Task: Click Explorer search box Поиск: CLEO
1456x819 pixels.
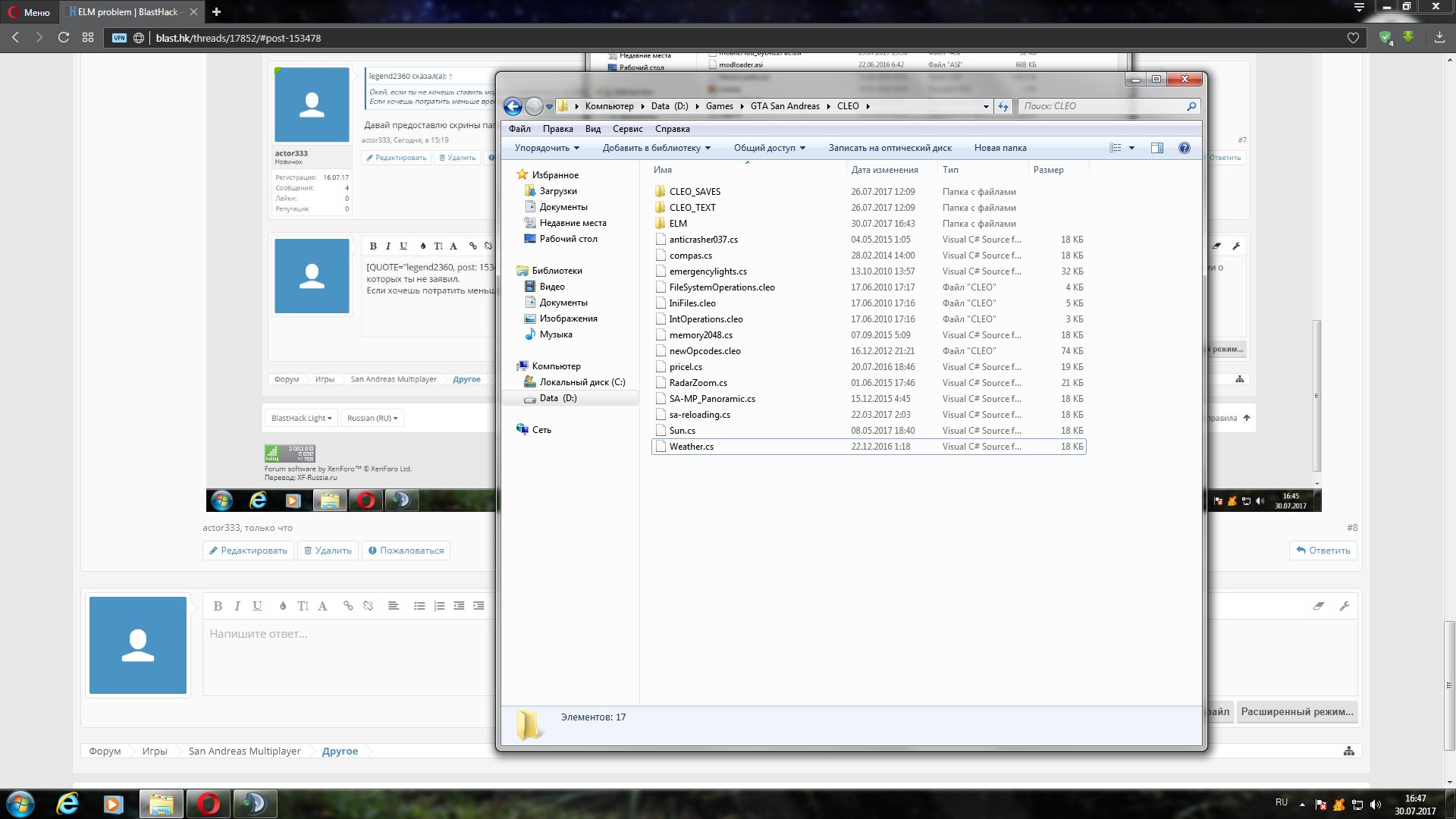Action: (x=1109, y=106)
